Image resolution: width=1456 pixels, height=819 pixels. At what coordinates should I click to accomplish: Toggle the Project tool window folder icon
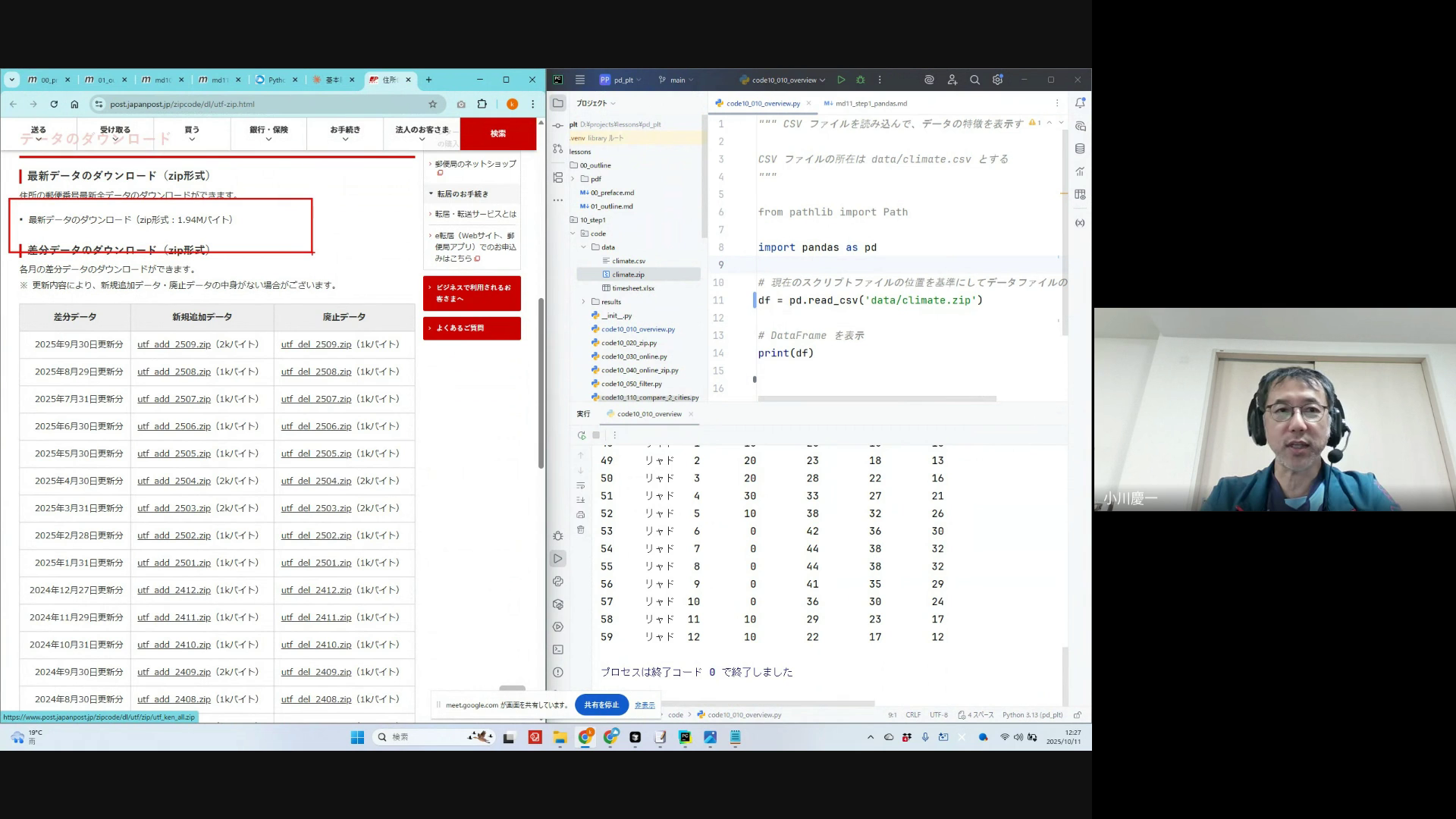558,103
